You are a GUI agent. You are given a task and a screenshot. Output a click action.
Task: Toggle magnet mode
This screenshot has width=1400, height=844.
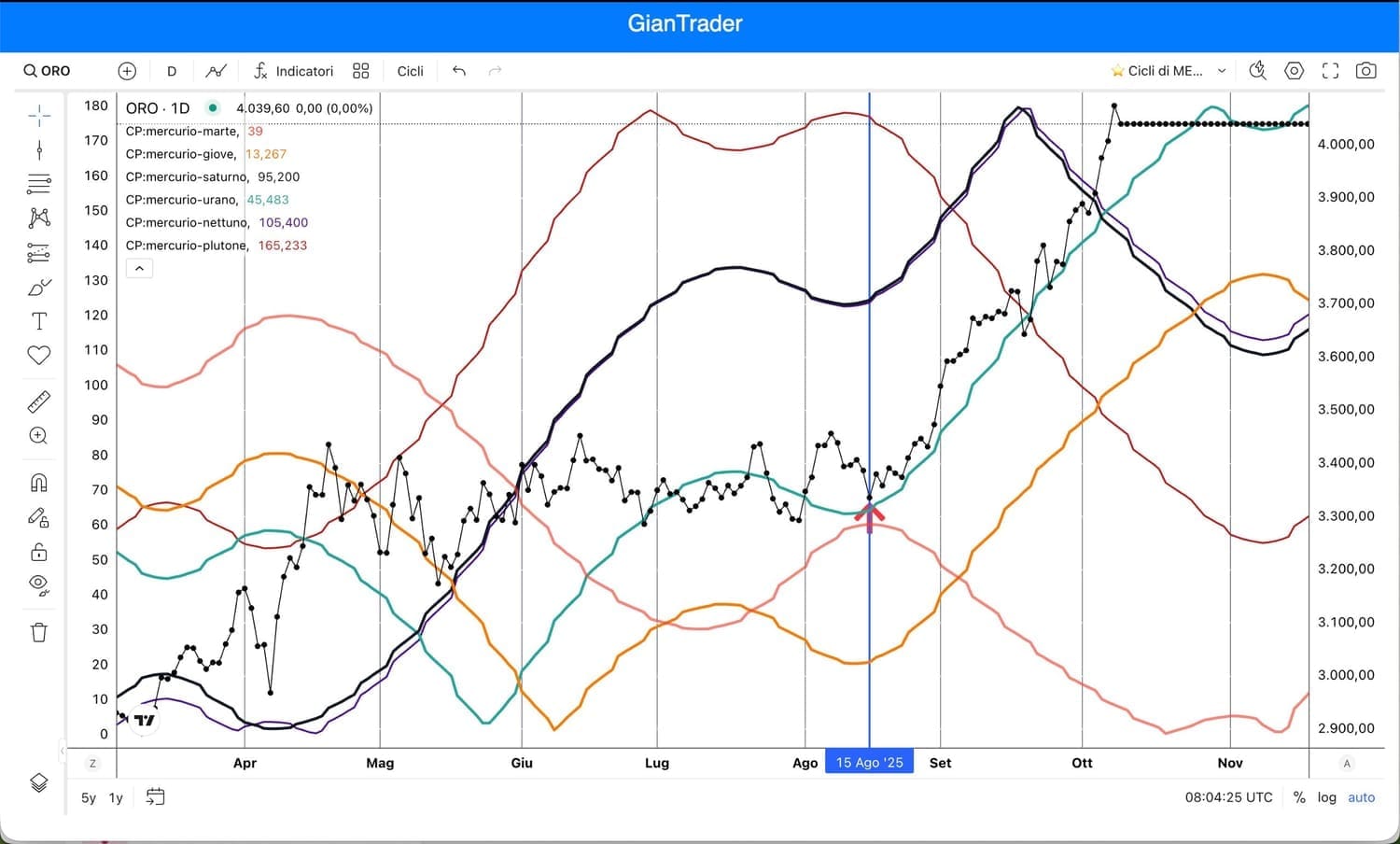(39, 483)
